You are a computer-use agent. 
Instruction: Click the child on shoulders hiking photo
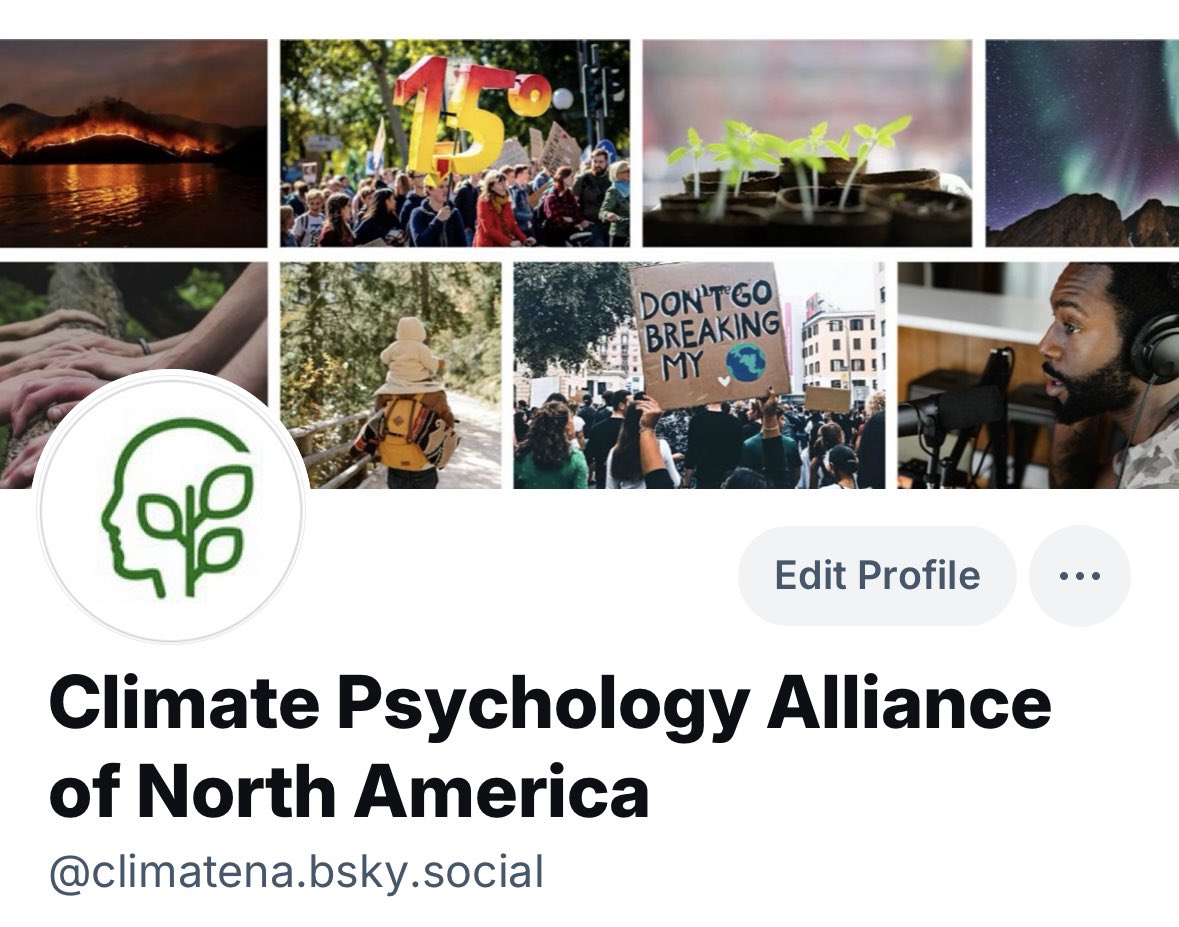390,375
